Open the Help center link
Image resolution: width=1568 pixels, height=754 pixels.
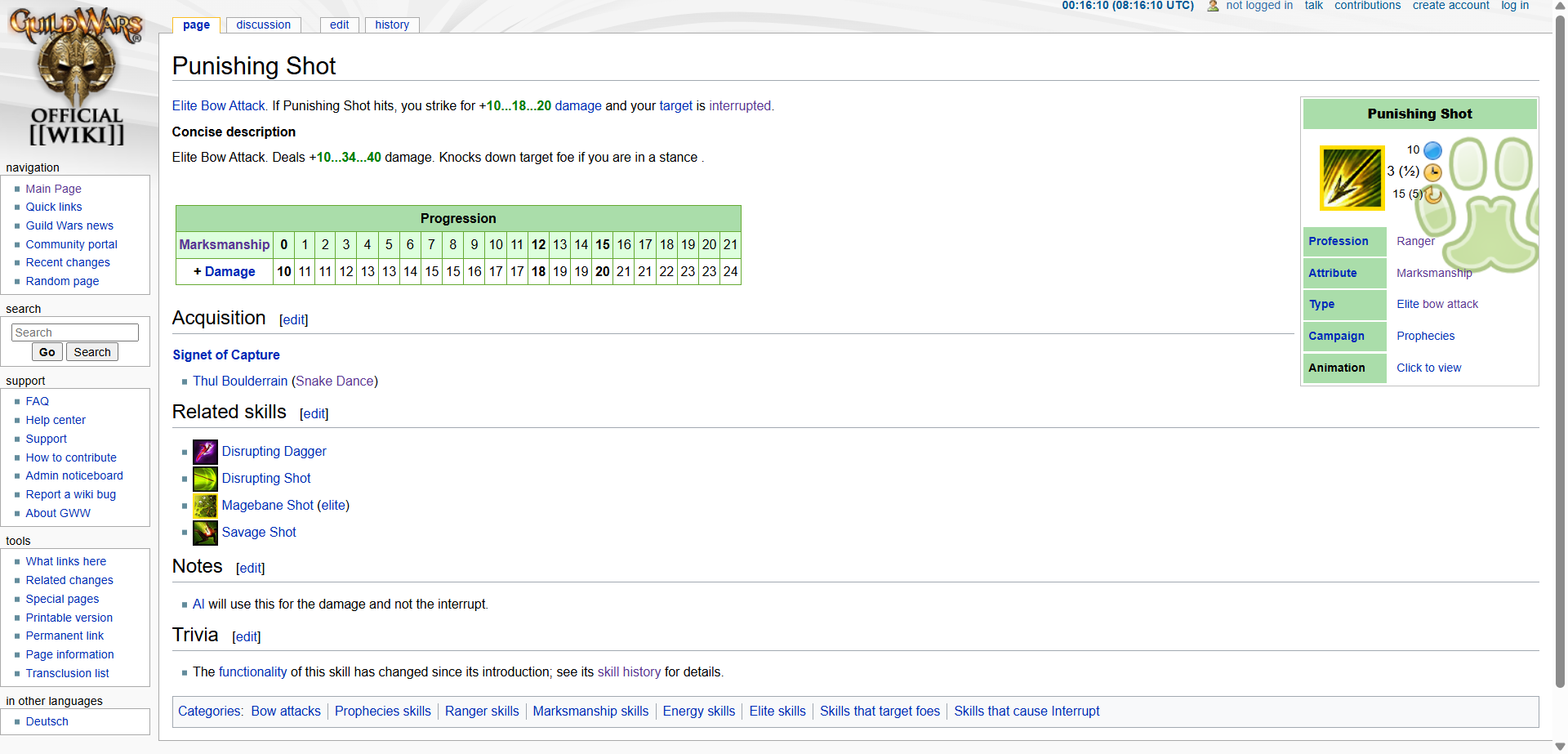click(56, 420)
